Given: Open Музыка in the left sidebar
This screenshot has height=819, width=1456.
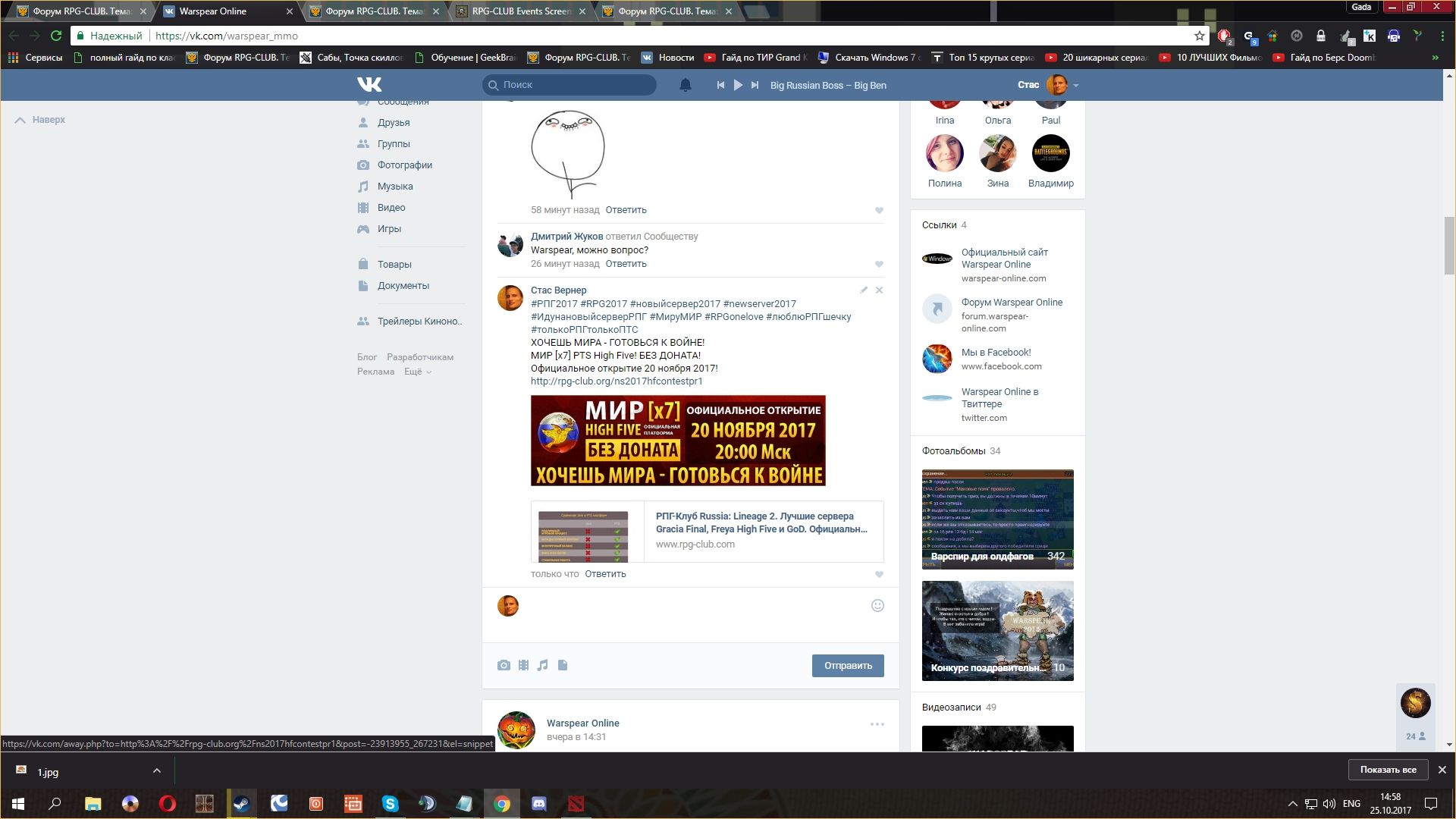Looking at the screenshot, I should 395,187.
